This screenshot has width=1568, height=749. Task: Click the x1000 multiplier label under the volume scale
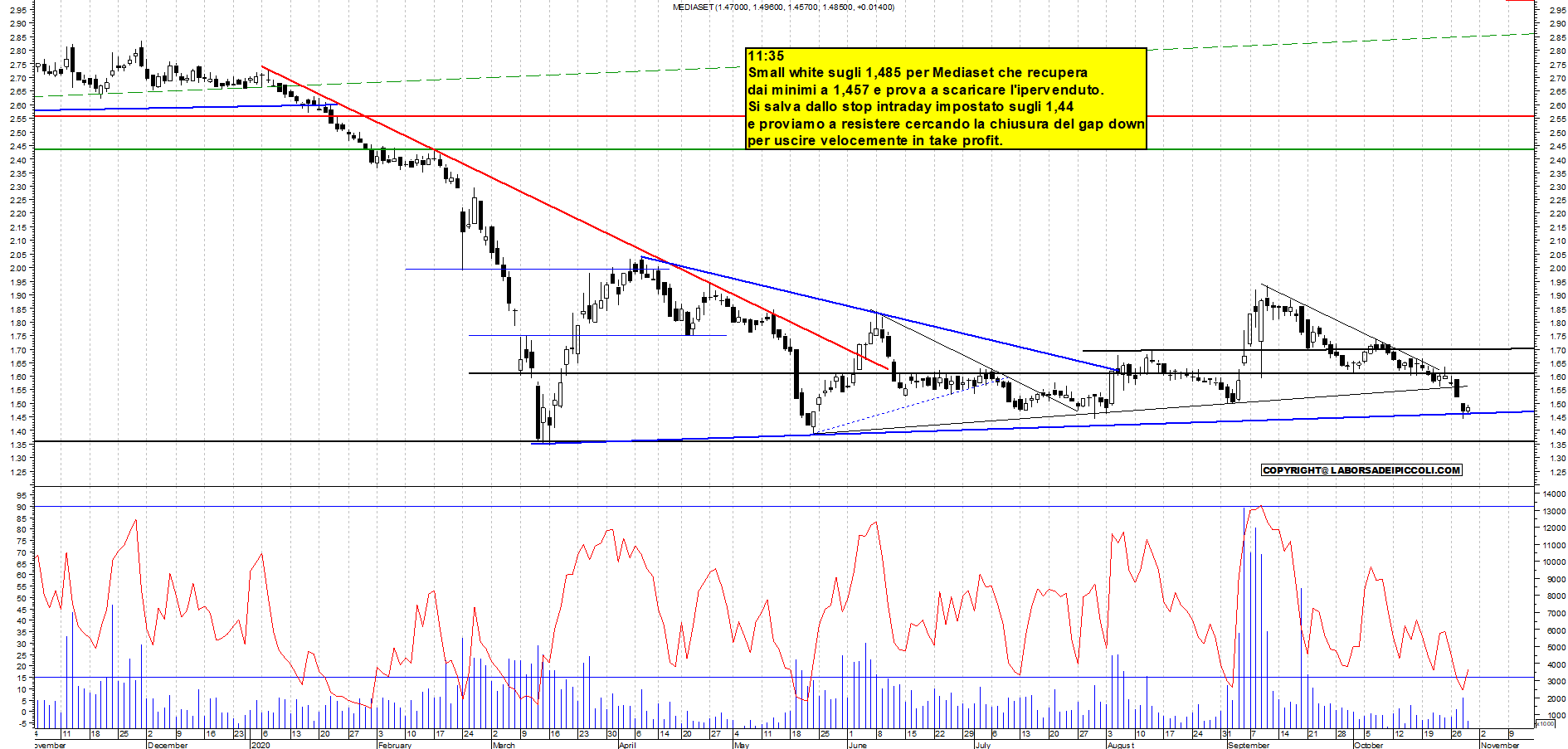click(x=1545, y=724)
